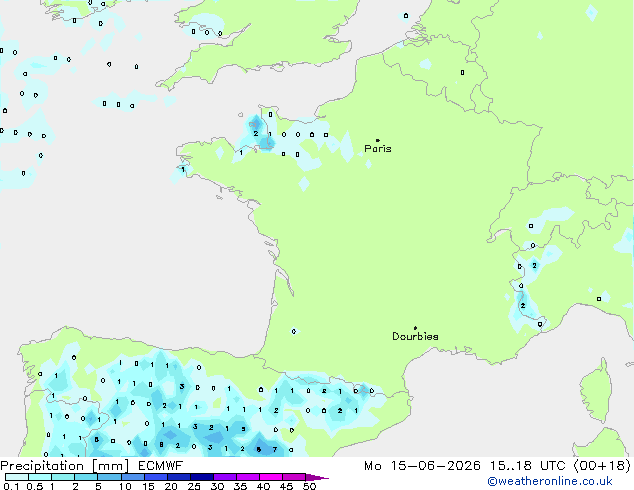Screen dimensions: 634x490
Task: Pick the 20–25 mm legend color
Action: pyautogui.click(x=178, y=477)
